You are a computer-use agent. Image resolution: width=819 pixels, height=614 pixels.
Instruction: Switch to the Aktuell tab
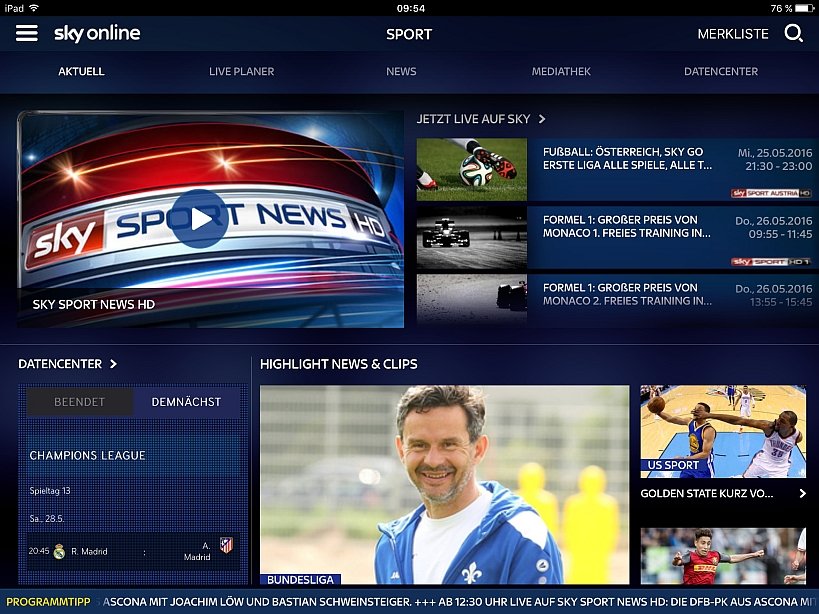[81, 72]
